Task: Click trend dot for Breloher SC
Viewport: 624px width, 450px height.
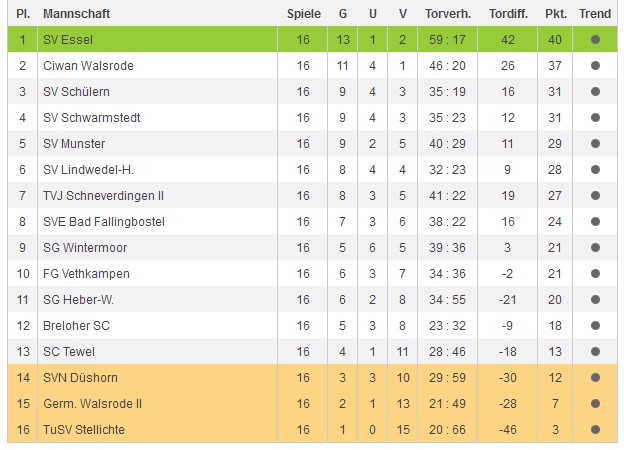Action: (595, 326)
